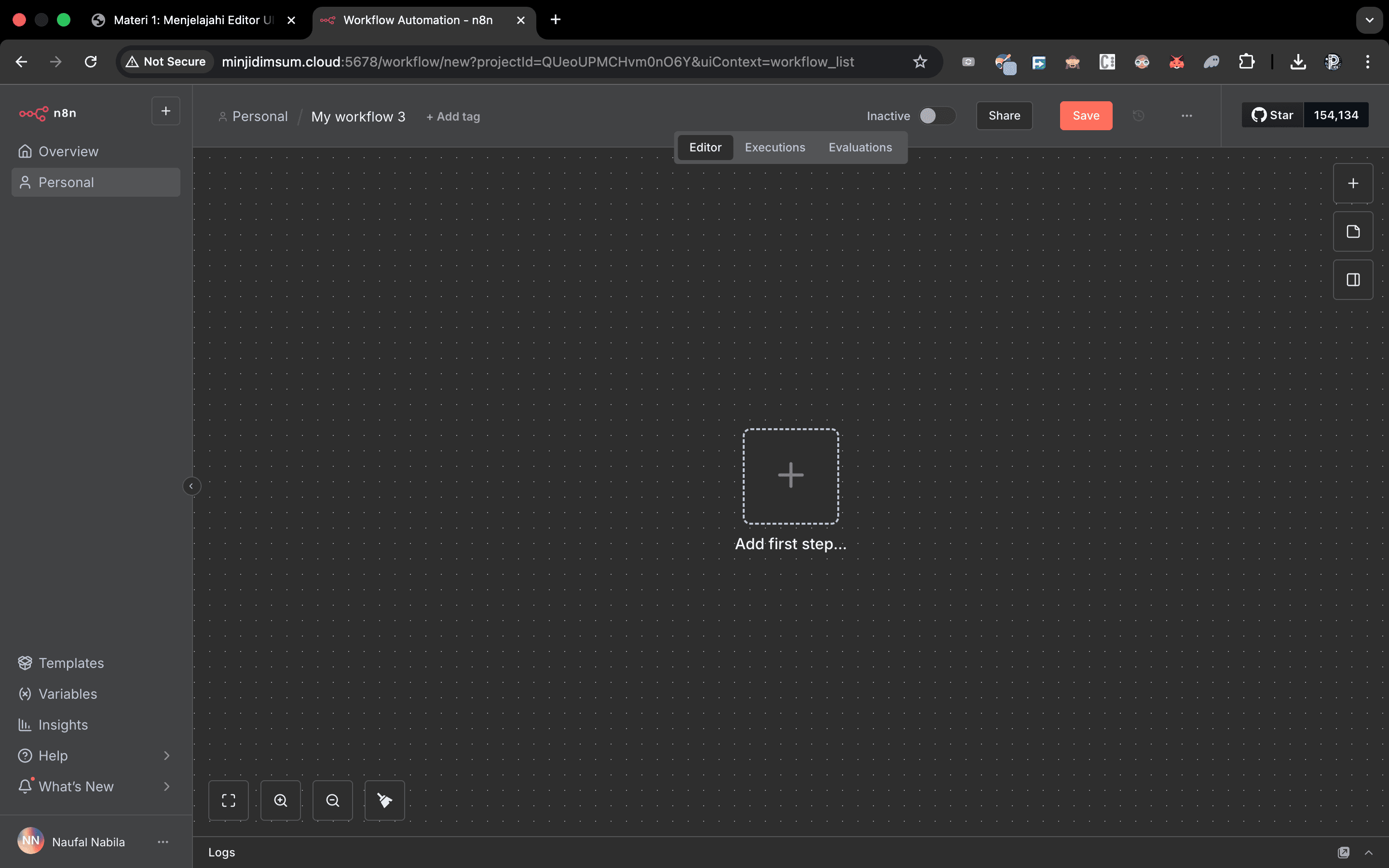
Task: Pop out the Logs panel
Action: tap(1344, 853)
